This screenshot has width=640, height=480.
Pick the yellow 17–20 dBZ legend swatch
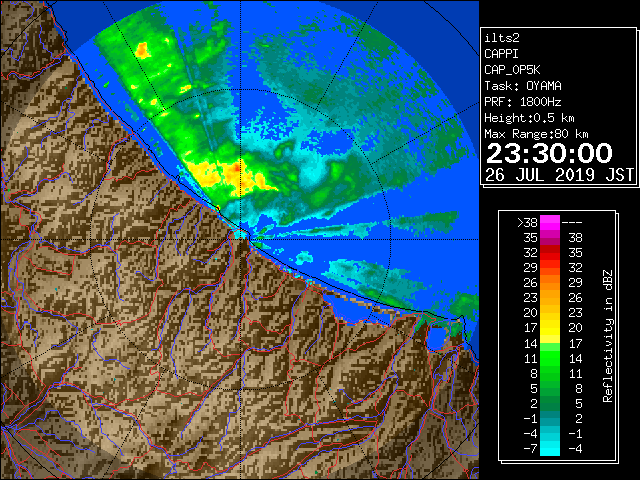[550, 328]
